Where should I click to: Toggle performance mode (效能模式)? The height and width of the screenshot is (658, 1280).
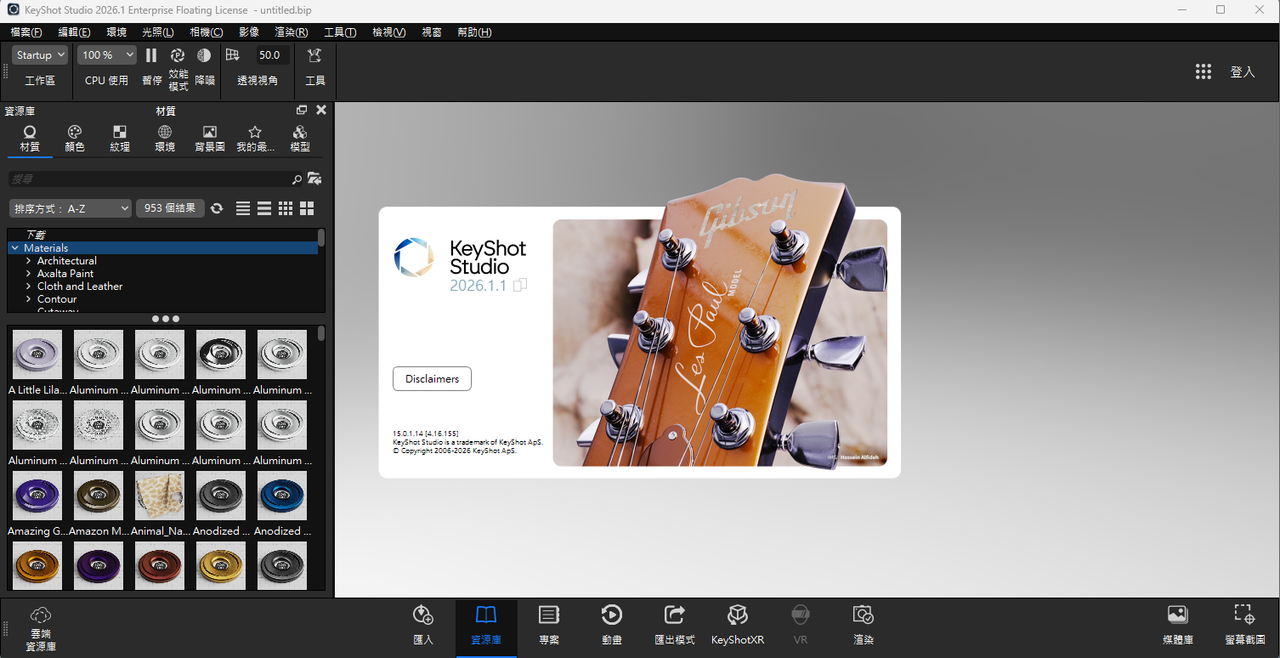pyautogui.click(x=178, y=56)
